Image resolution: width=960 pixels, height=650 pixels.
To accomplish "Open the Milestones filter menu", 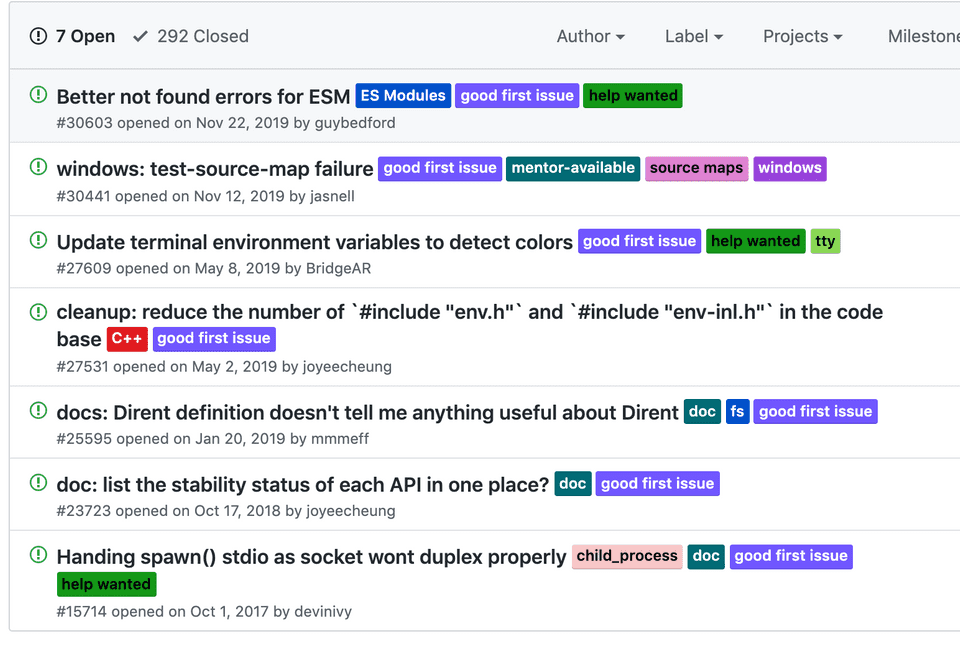I will point(923,36).
